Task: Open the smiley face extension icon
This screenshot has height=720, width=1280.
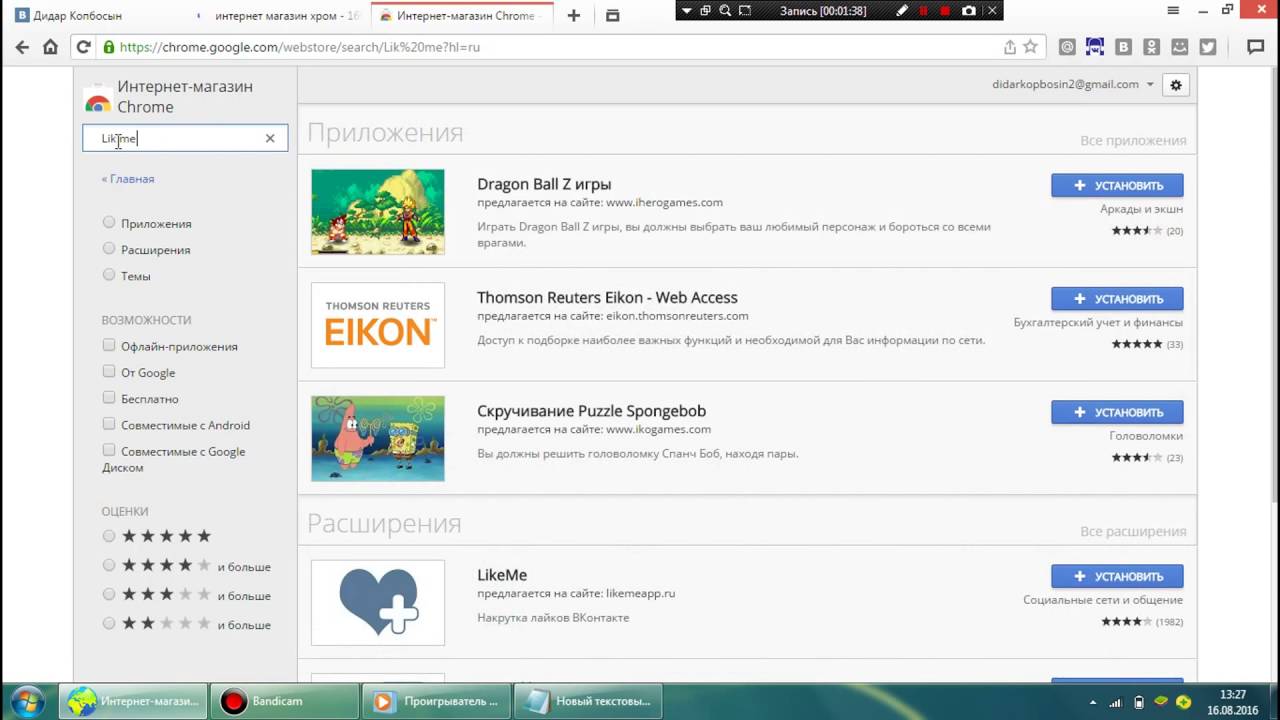Action: pos(1180,47)
